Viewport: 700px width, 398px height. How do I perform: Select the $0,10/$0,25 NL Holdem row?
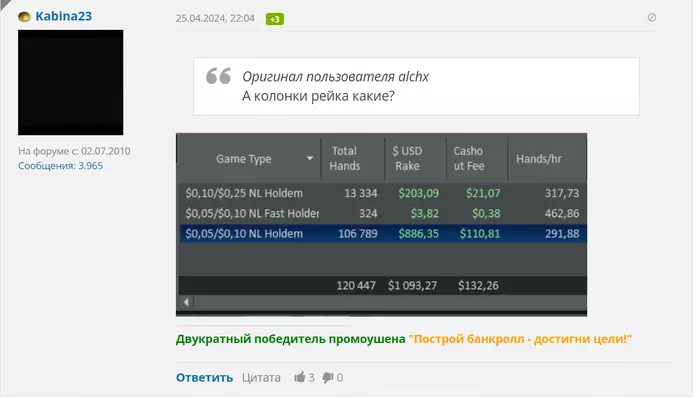[383, 193]
